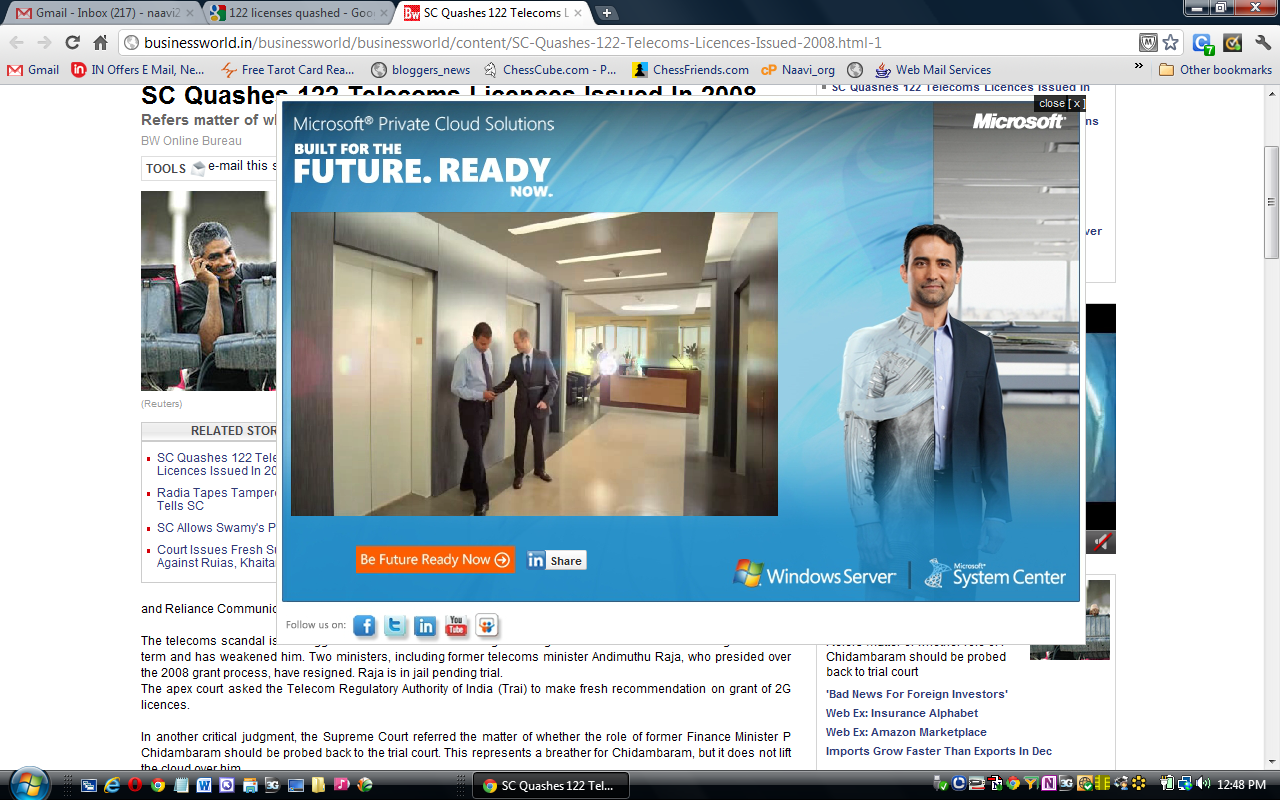Toggle mute on the sidebar video ad
The height and width of the screenshot is (800, 1280).
[x=1101, y=542]
